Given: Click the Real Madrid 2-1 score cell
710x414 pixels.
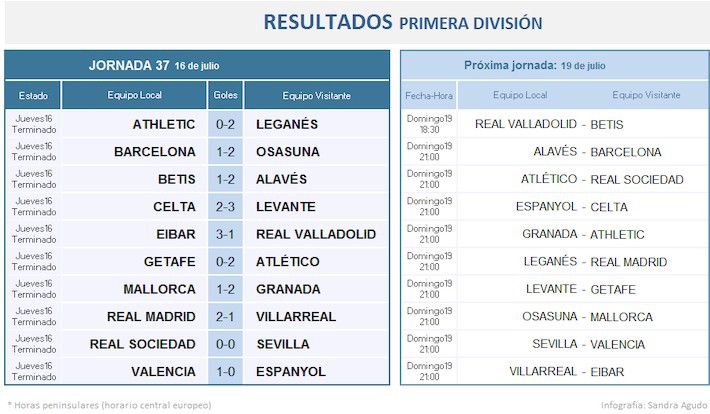Looking at the screenshot, I should click(x=226, y=317).
